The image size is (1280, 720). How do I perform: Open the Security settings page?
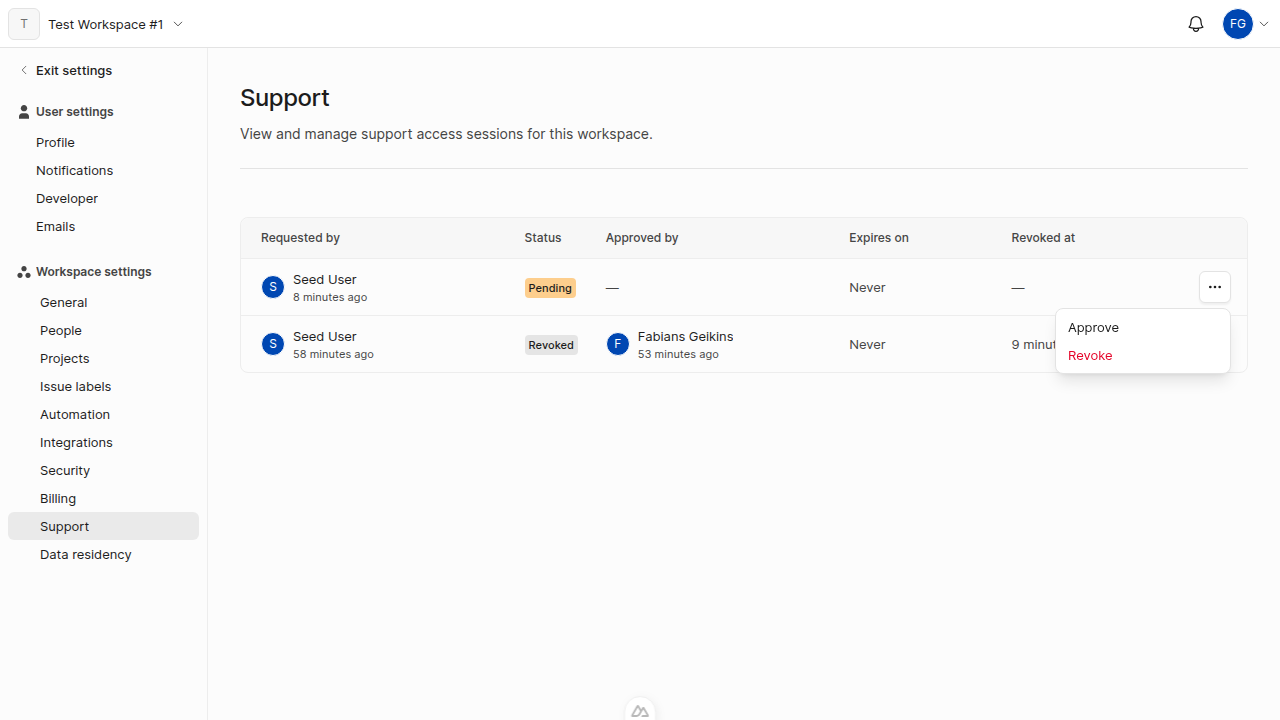64,470
